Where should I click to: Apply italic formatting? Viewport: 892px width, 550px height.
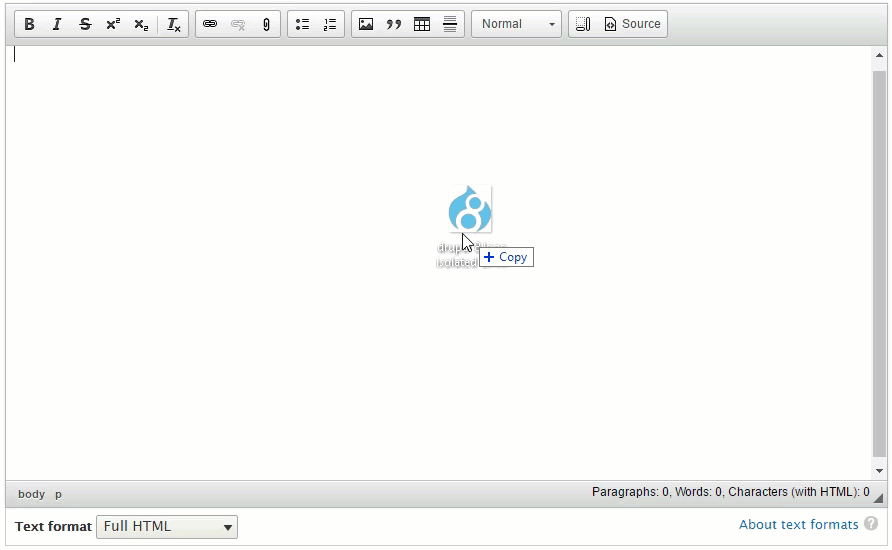[x=57, y=24]
